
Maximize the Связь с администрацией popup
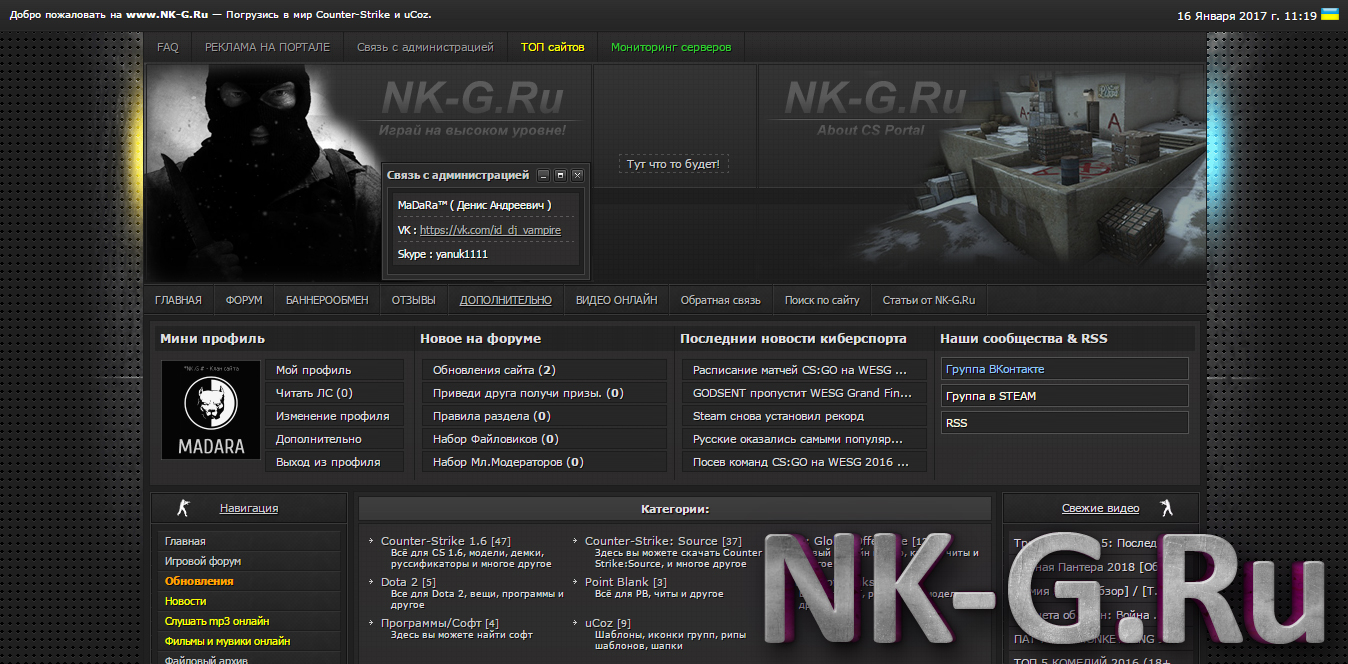(561, 175)
